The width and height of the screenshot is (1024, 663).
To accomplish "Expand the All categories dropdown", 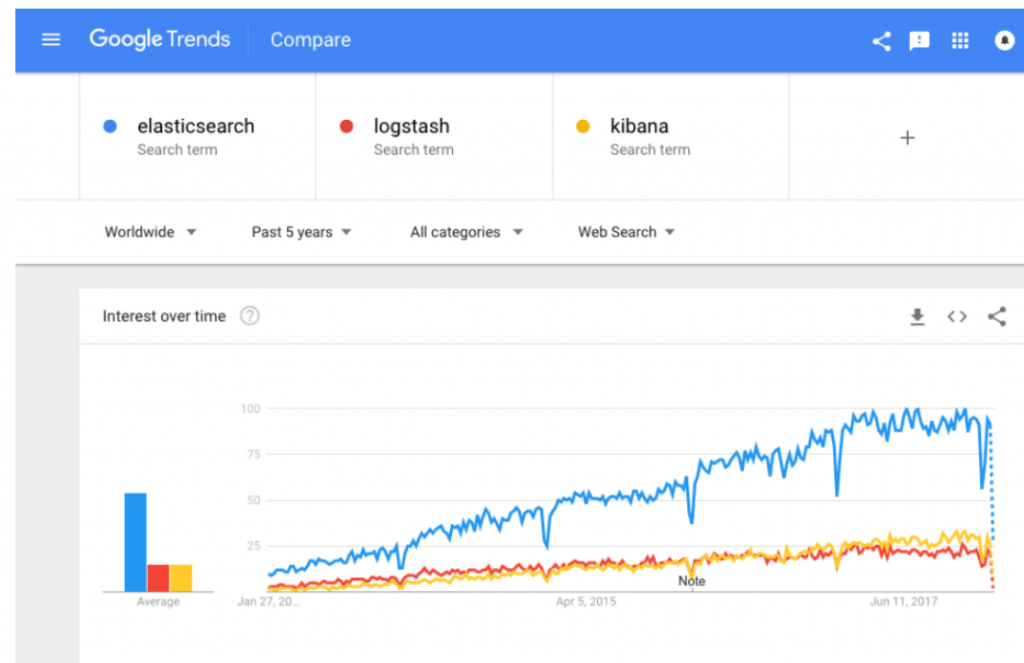I will click(466, 232).
